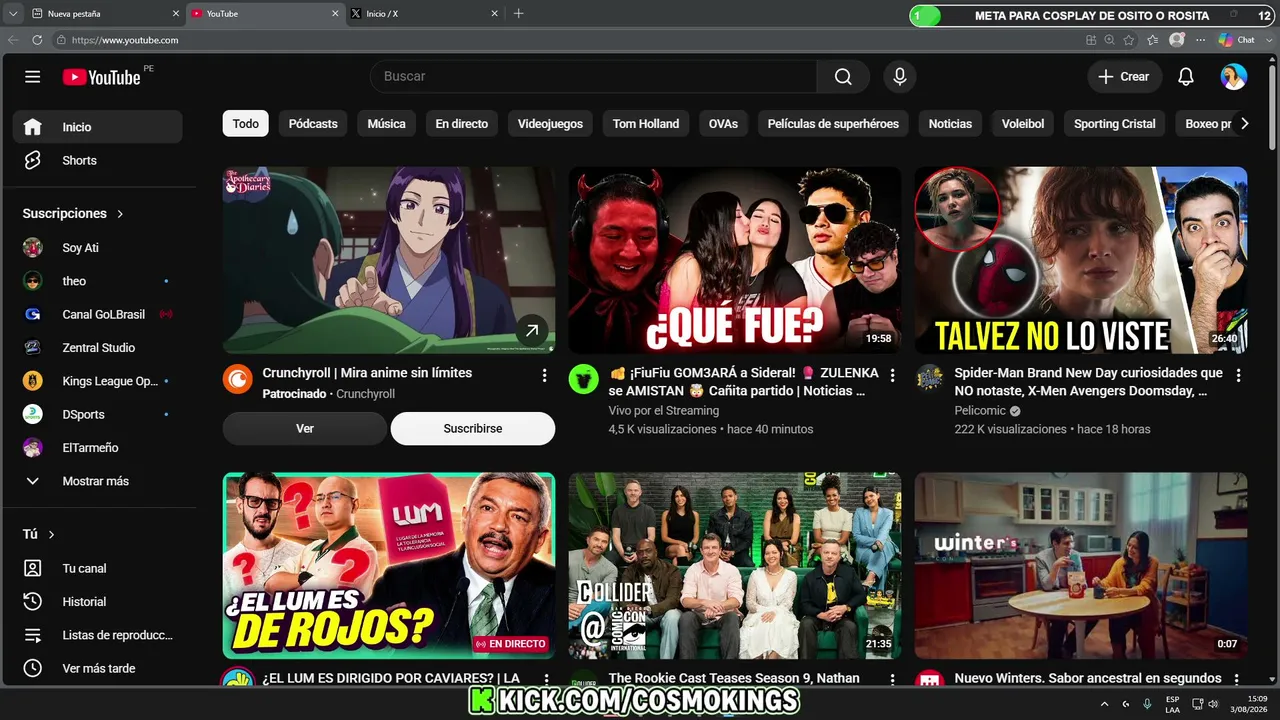Open the ¿EL LUM ES DE ROJOS? thumbnail
Viewport: 1280px width, 720px height.
[x=389, y=566]
